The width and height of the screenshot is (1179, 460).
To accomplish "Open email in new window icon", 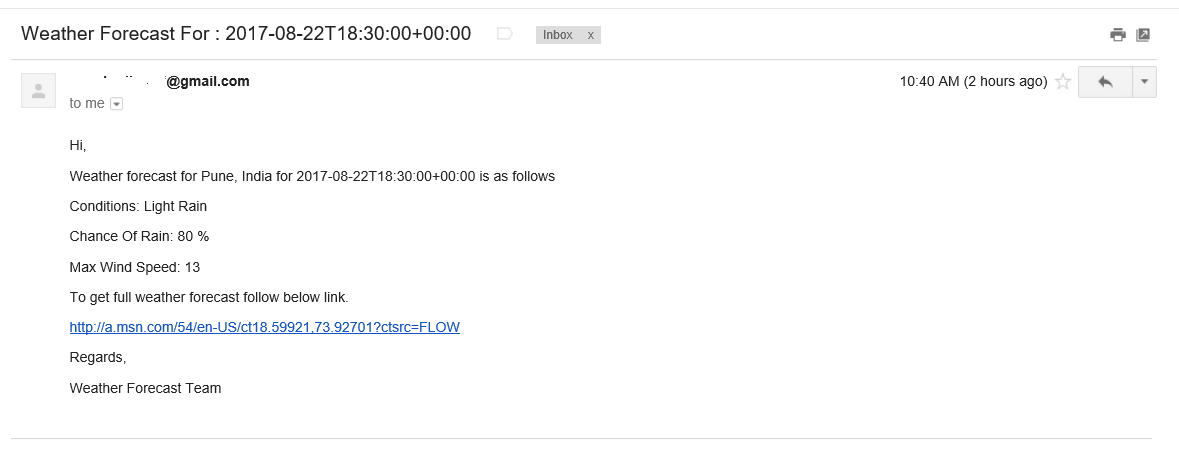I will click(x=1143, y=35).
